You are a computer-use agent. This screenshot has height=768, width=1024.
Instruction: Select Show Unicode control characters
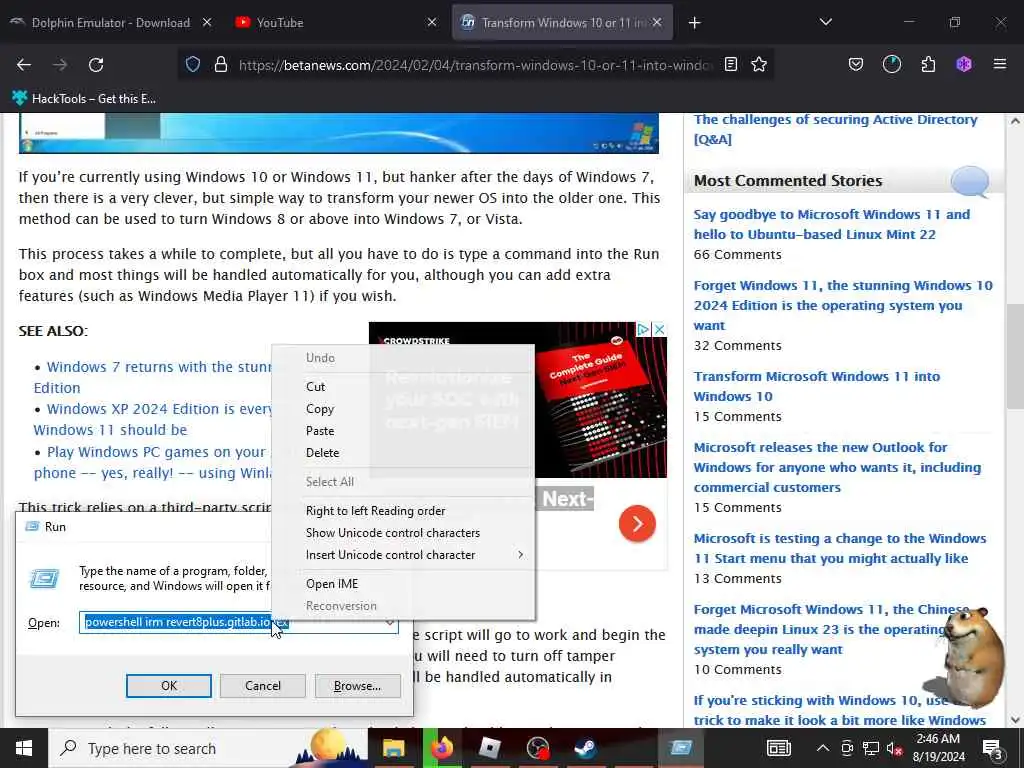tap(392, 533)
